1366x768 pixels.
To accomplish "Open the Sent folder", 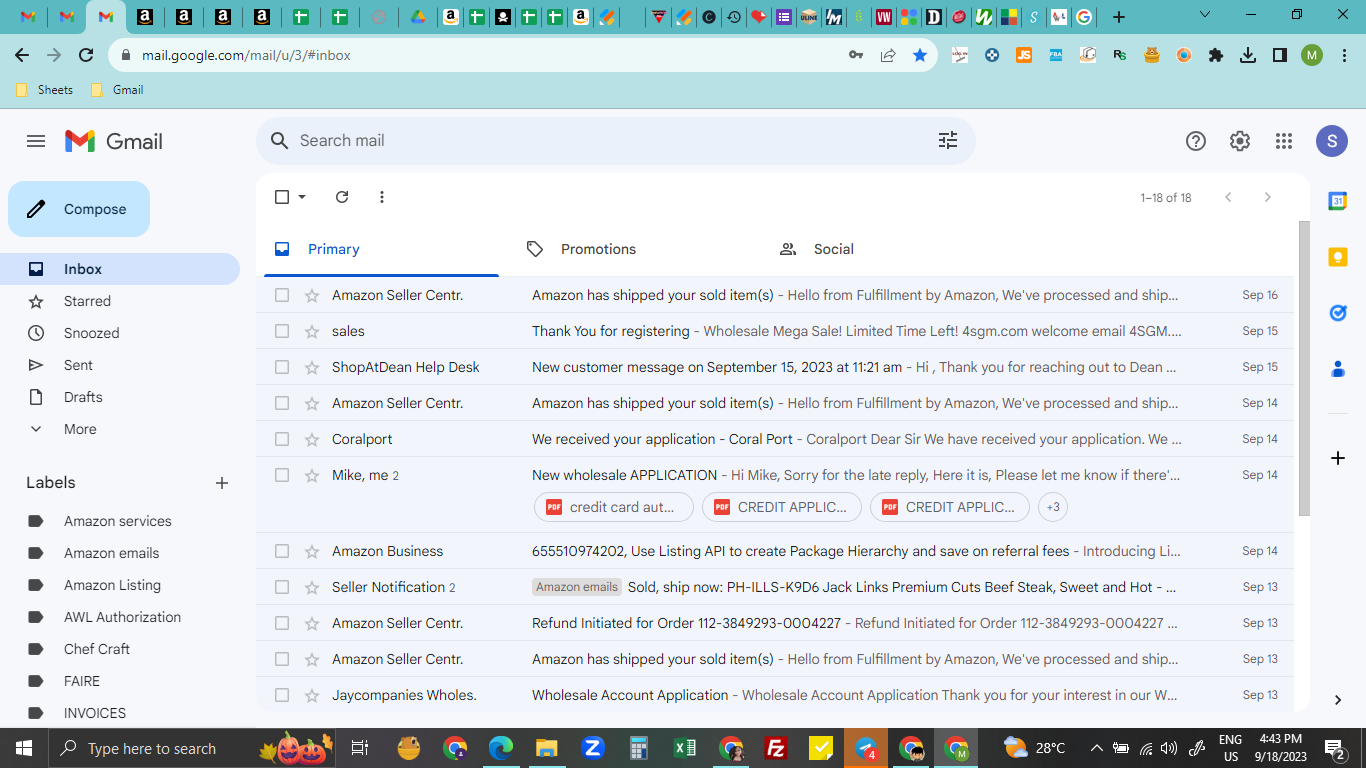I will [x=78, y=365].
